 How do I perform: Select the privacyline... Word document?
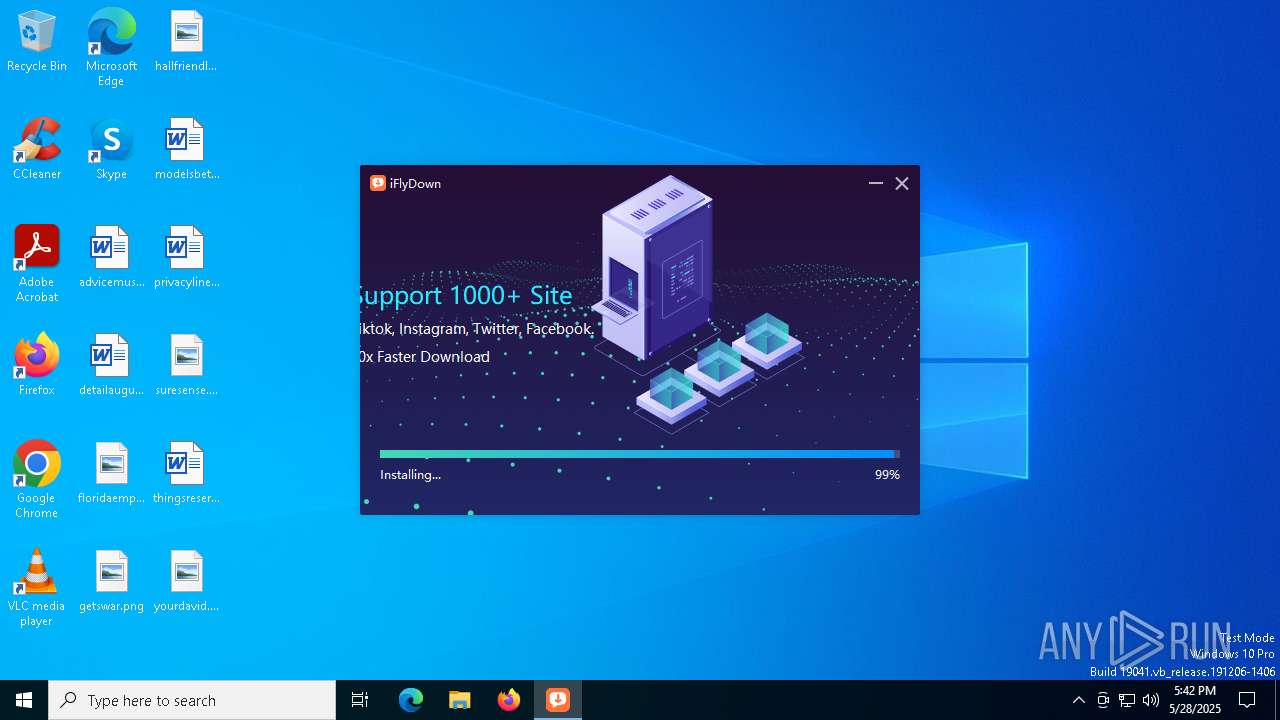(186, 257)
